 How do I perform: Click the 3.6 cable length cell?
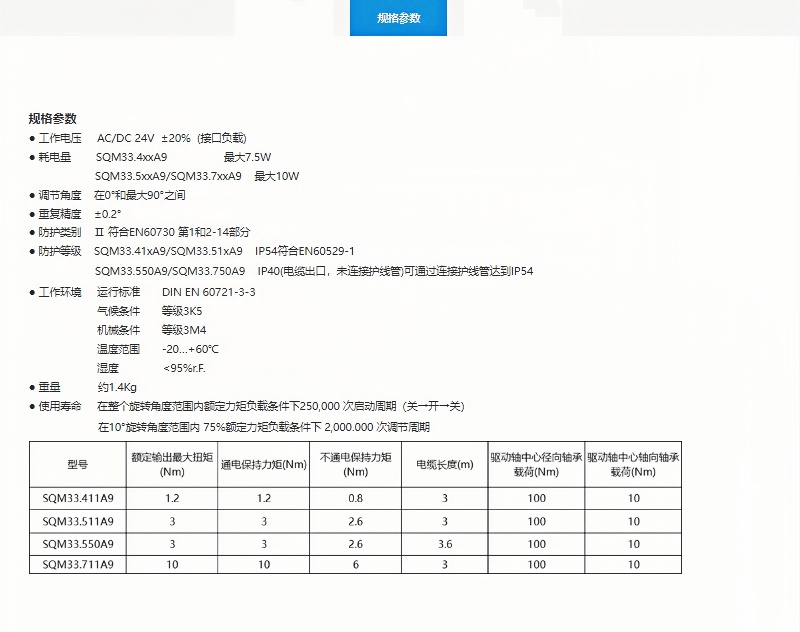[x=444, y=544]
